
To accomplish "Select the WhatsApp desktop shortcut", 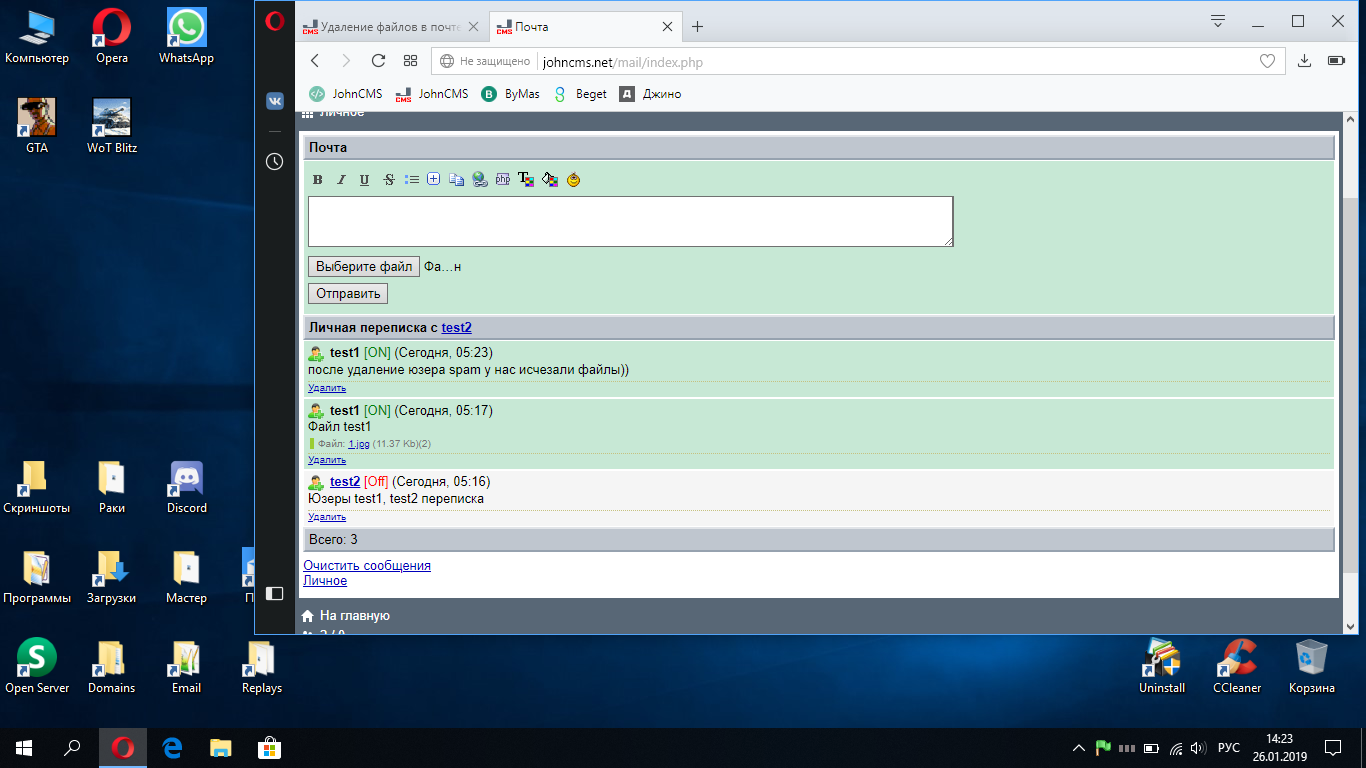I will (x=187, y=37).
